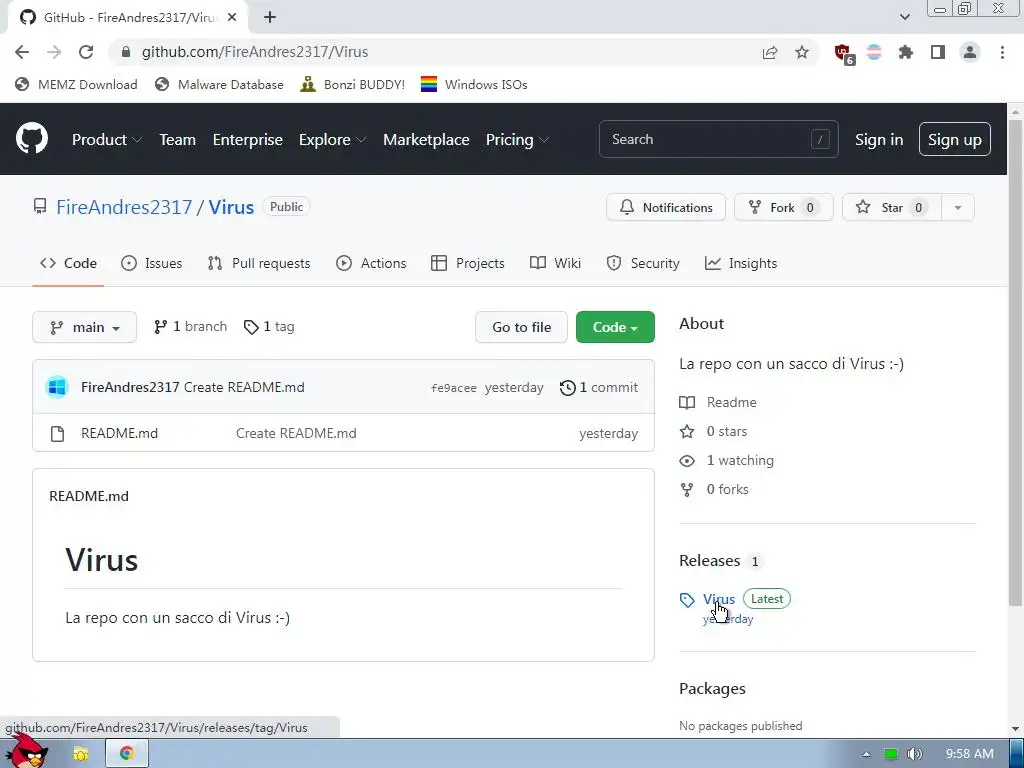The width and height of the screenshot is (1024, 768).
Task: Open the FireAndres2317 owner link
Action: click(x=124, y=207)
